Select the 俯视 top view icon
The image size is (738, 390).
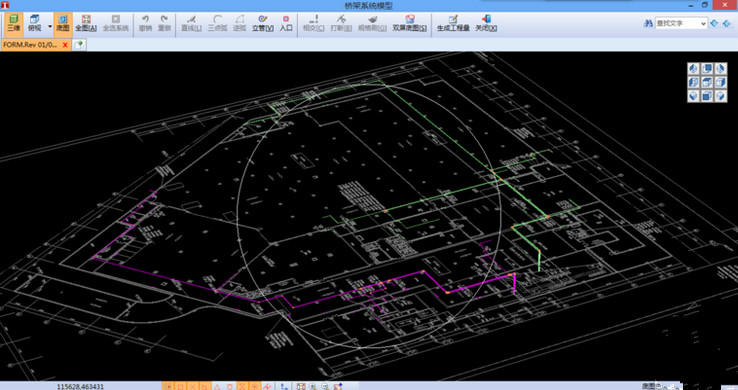point(34,23)
